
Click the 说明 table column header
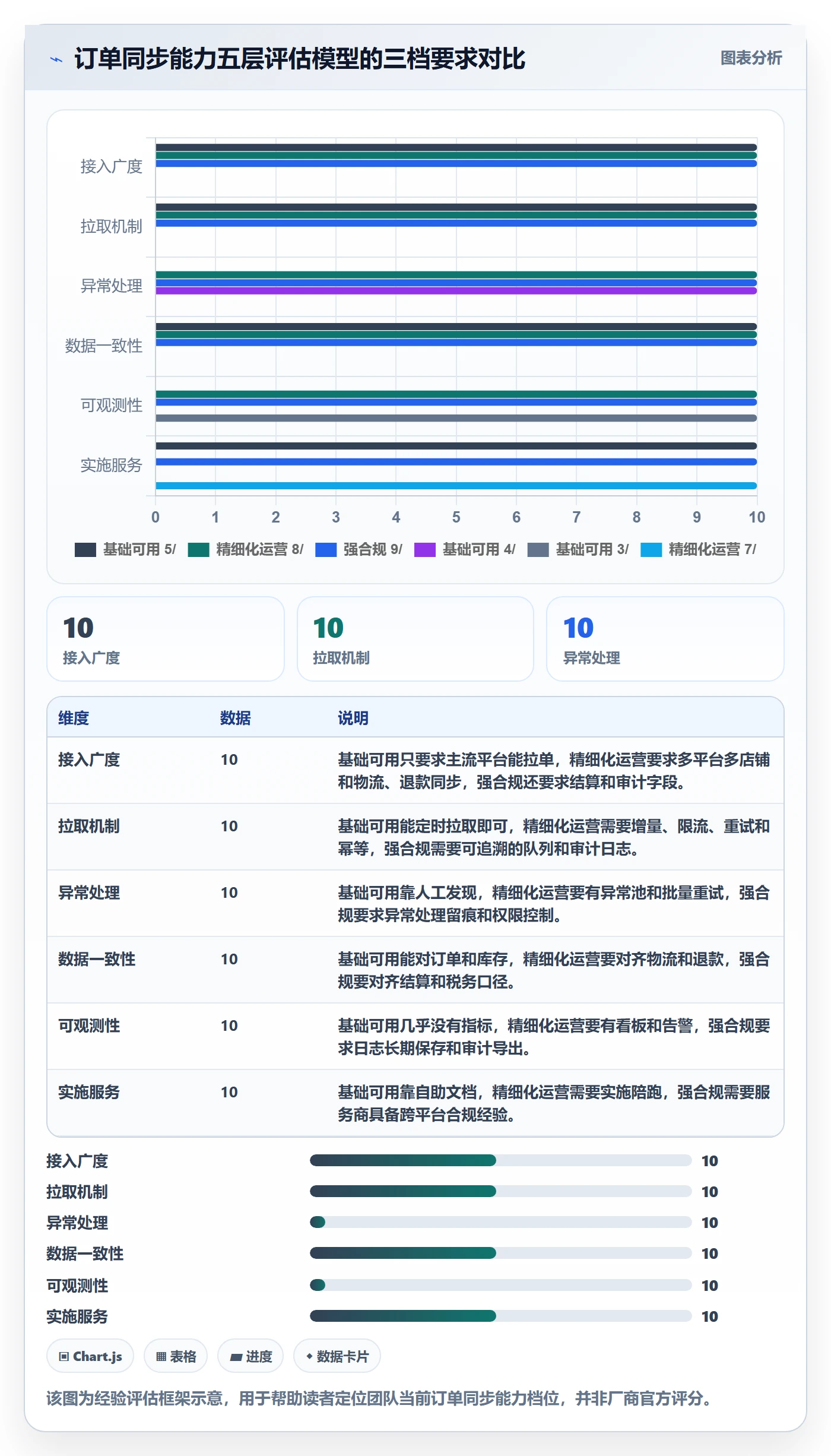(353, 718)
